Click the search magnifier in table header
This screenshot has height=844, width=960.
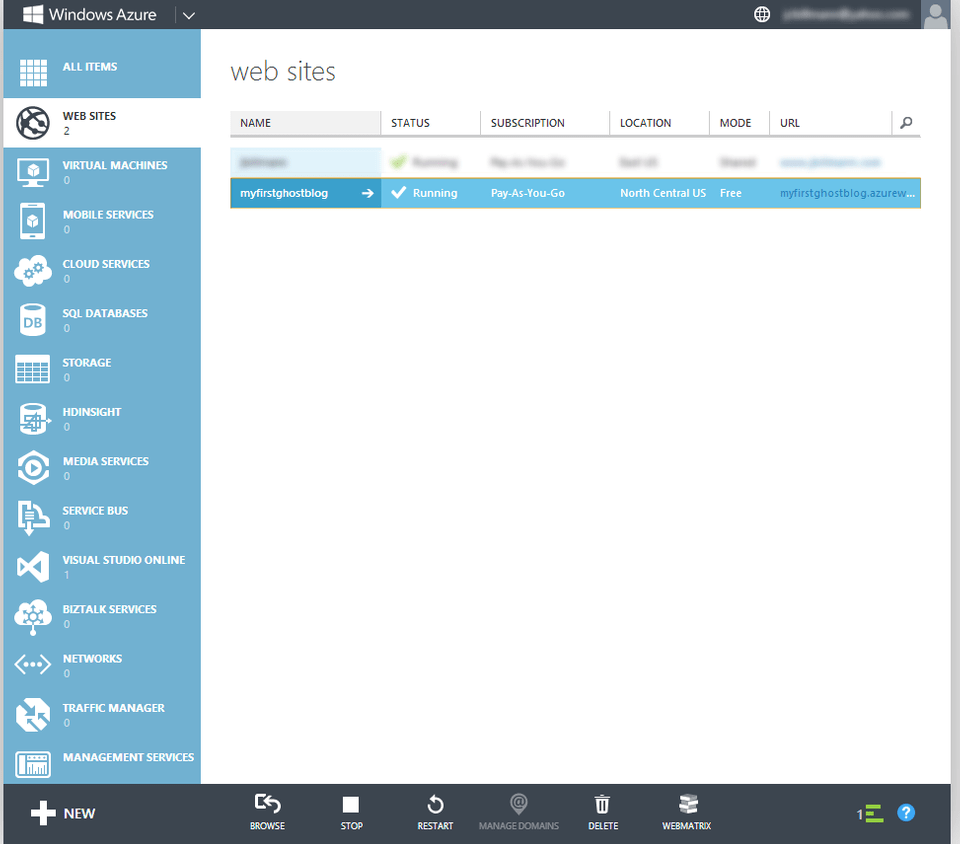click(906, 122)
